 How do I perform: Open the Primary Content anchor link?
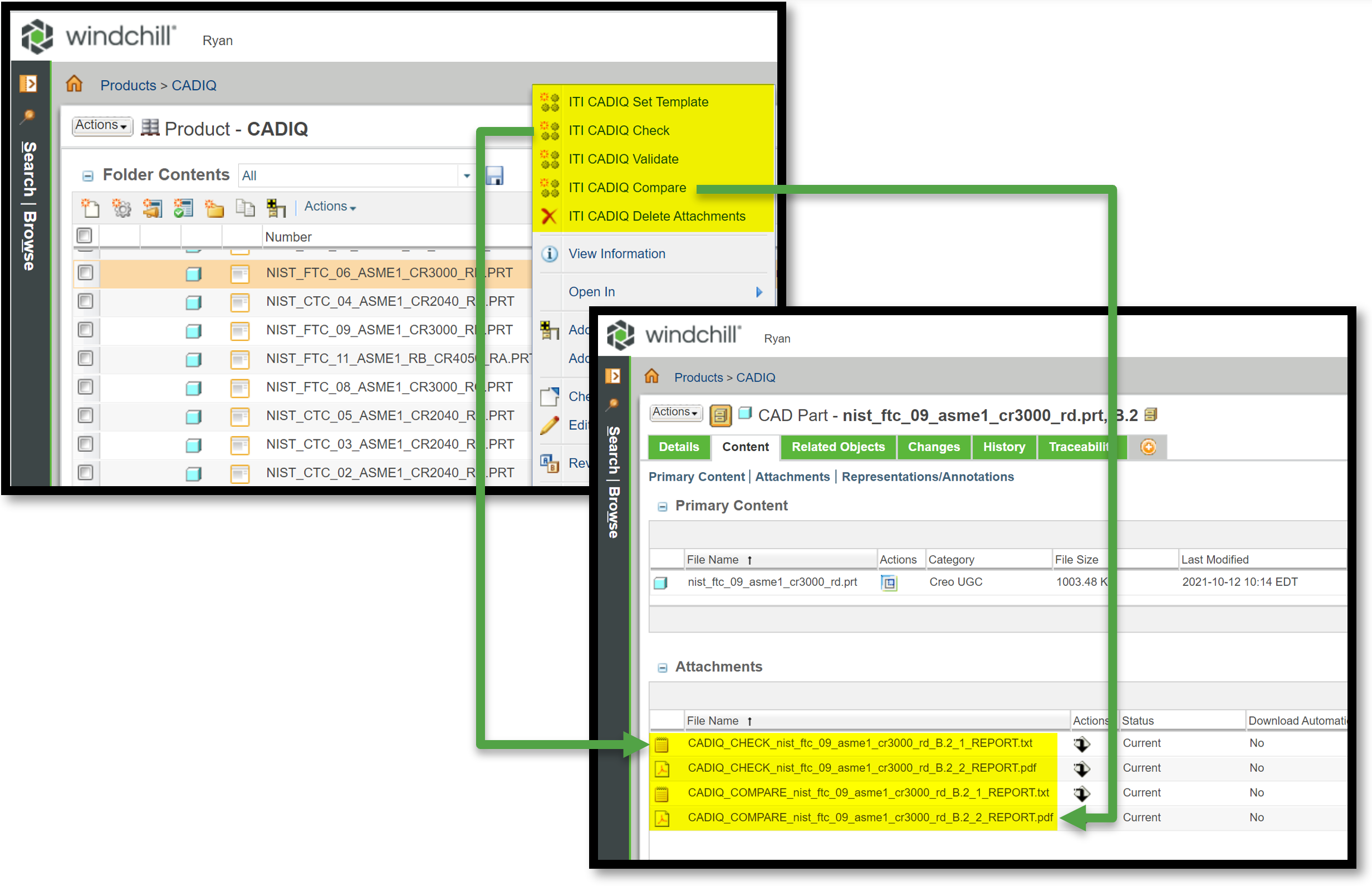[696, 477]
